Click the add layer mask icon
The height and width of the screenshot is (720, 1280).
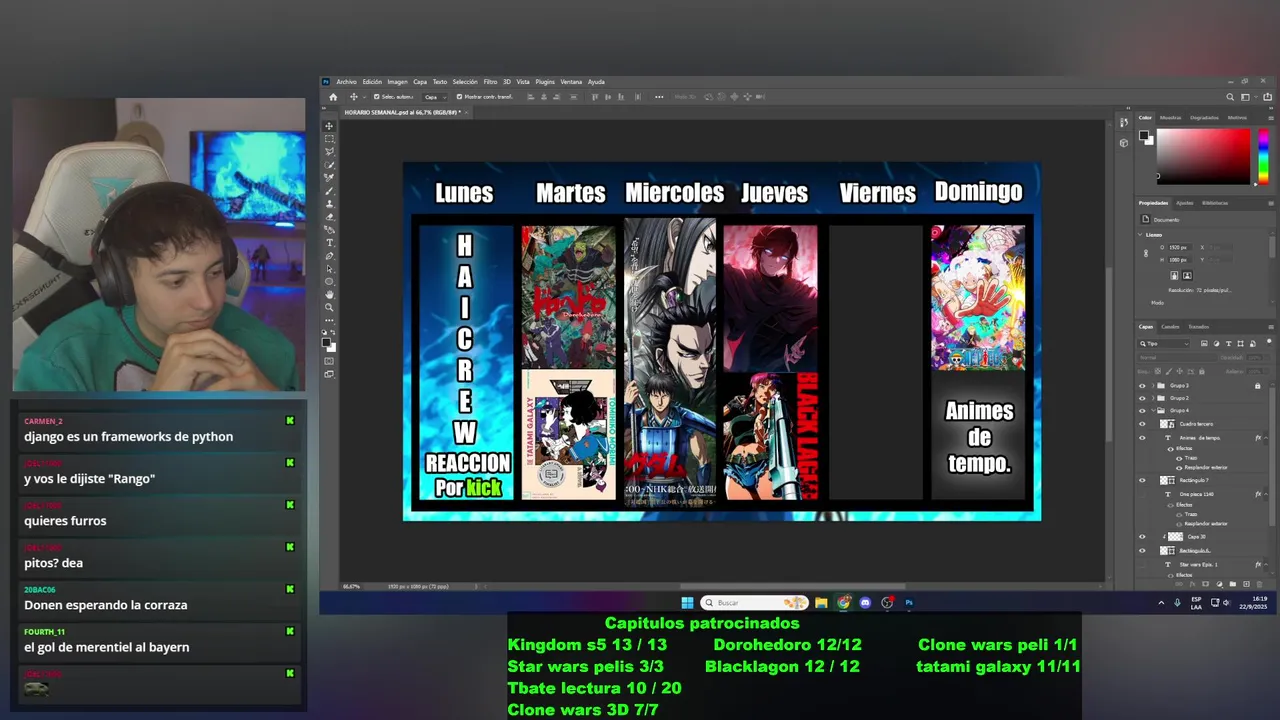tap(1205, 584)
